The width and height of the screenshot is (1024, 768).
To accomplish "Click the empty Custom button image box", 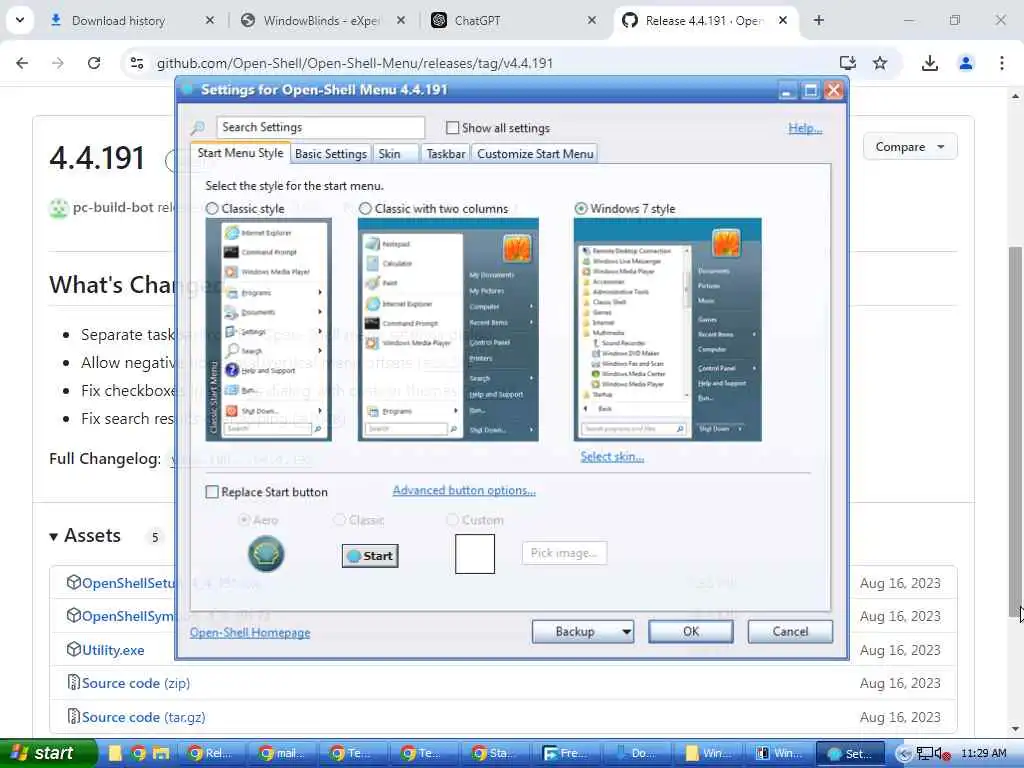I will [475, 554].
